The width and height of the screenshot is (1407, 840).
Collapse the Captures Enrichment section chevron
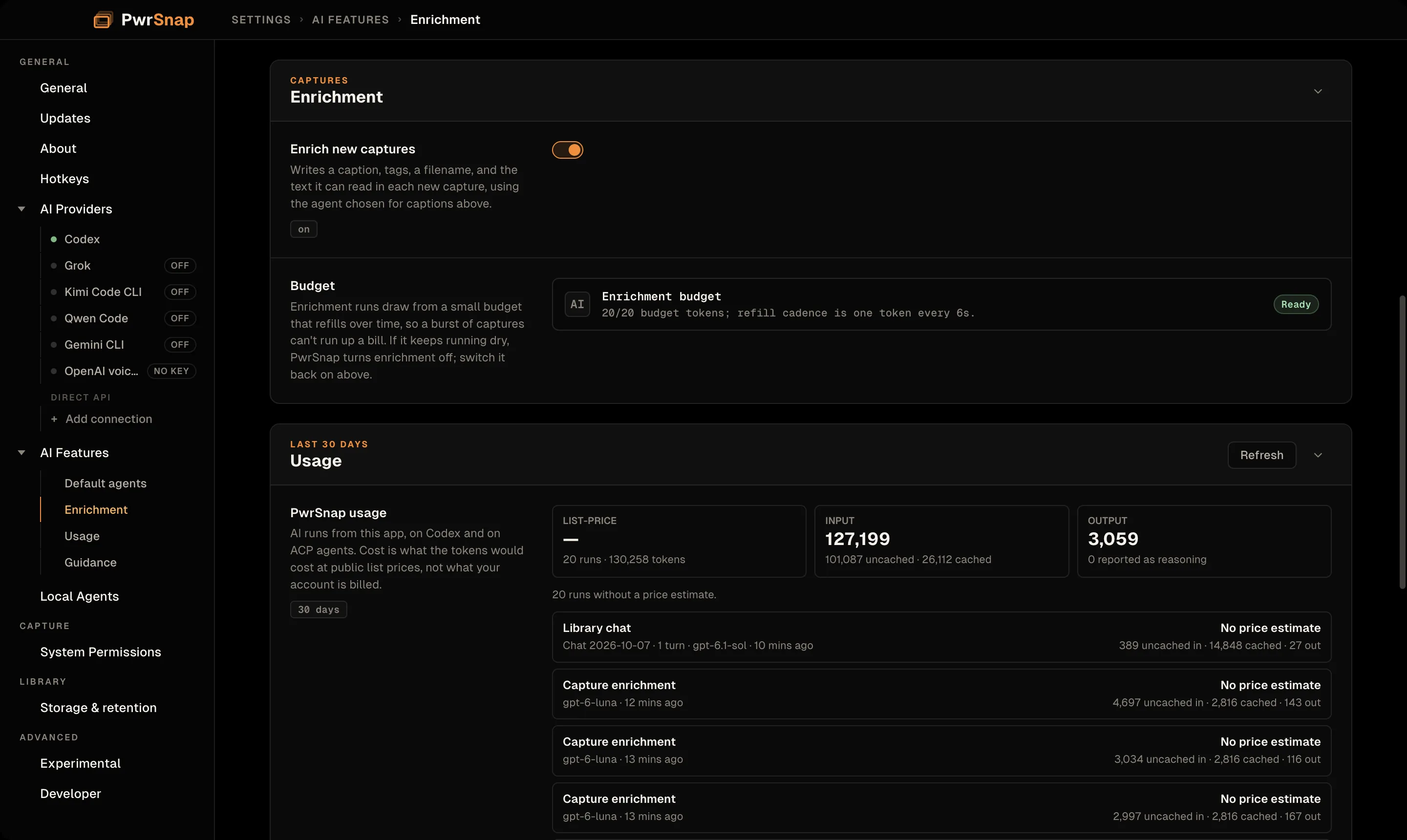(1318, 91)
